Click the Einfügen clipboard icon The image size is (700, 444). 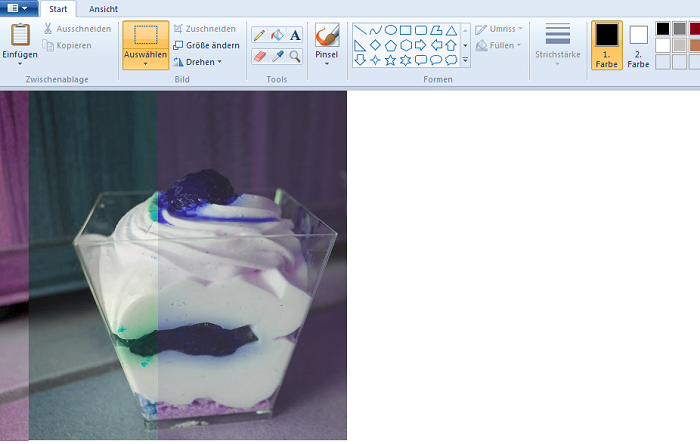tap(20, 35)
